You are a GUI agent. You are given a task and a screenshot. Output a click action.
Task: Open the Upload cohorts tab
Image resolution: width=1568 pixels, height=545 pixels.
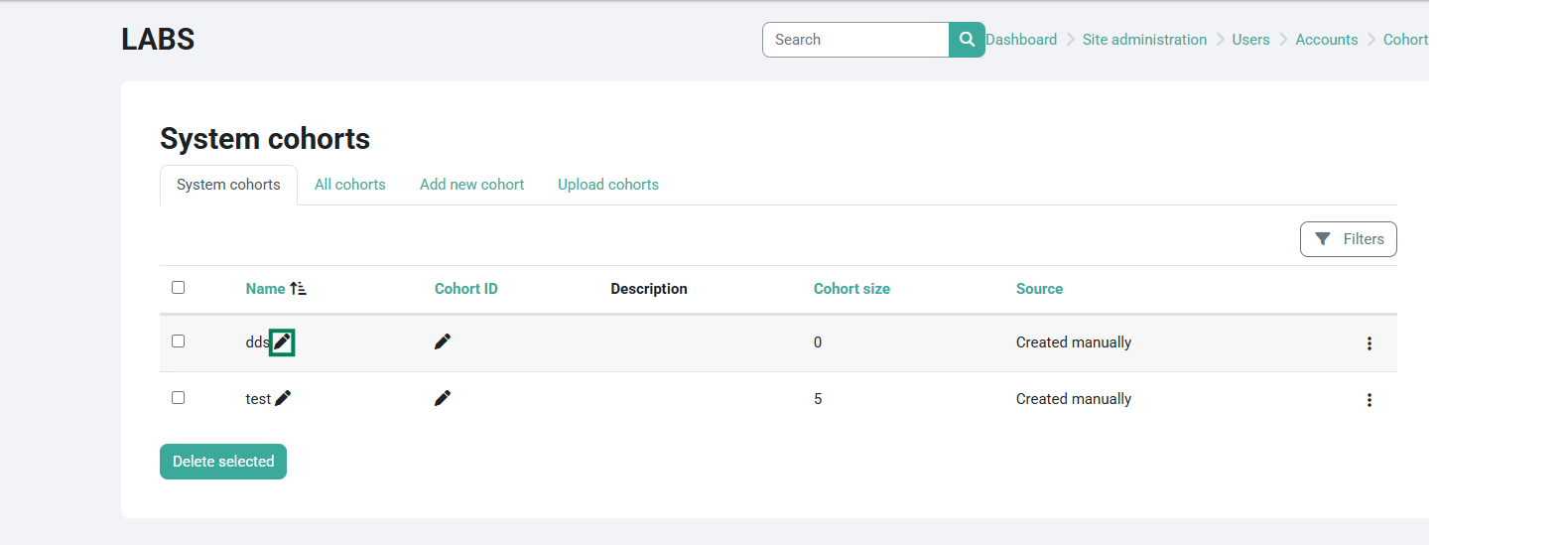(607, 185)
